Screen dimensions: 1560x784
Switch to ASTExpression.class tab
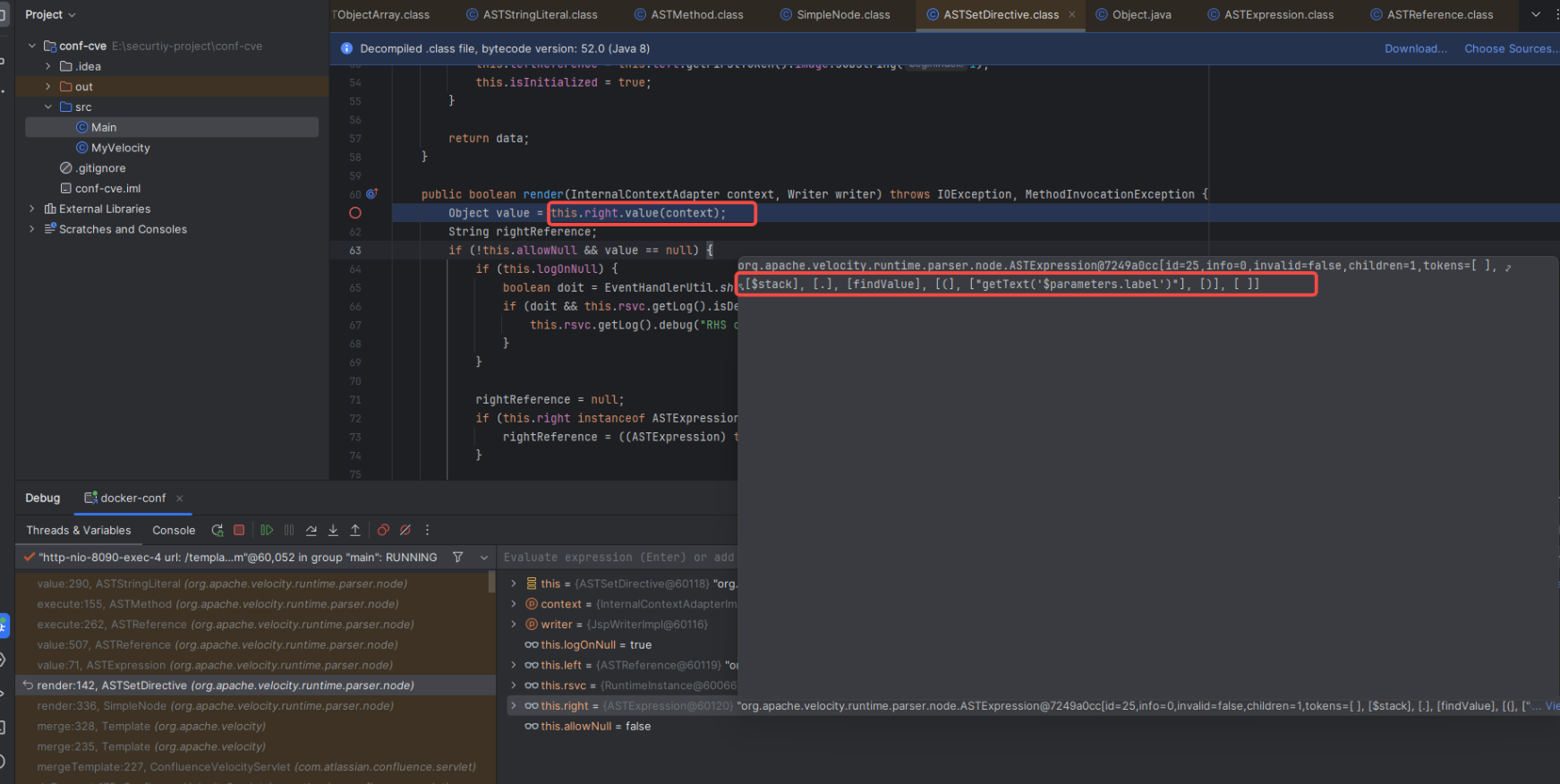1270,14
